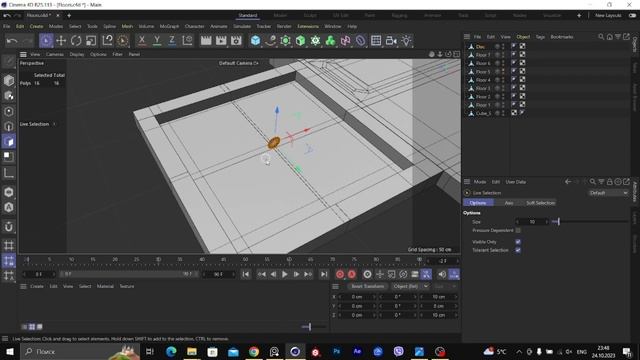Click the floor grid icon in toolbar
Viewport: 640px width, 360px height.
[376, 40]
